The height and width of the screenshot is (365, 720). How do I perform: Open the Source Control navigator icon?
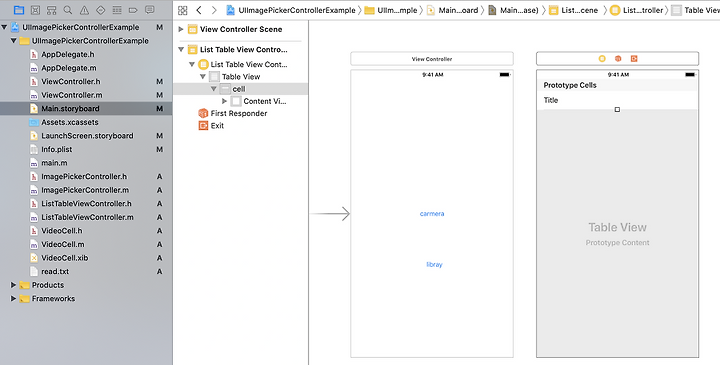tap(35, 10)
